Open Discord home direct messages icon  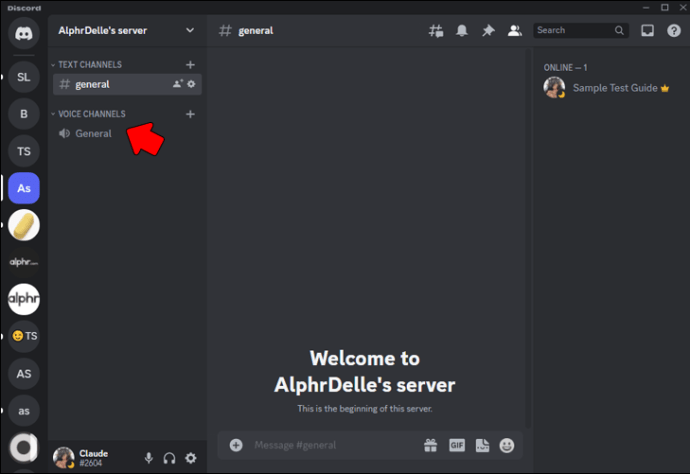(24, 33)
